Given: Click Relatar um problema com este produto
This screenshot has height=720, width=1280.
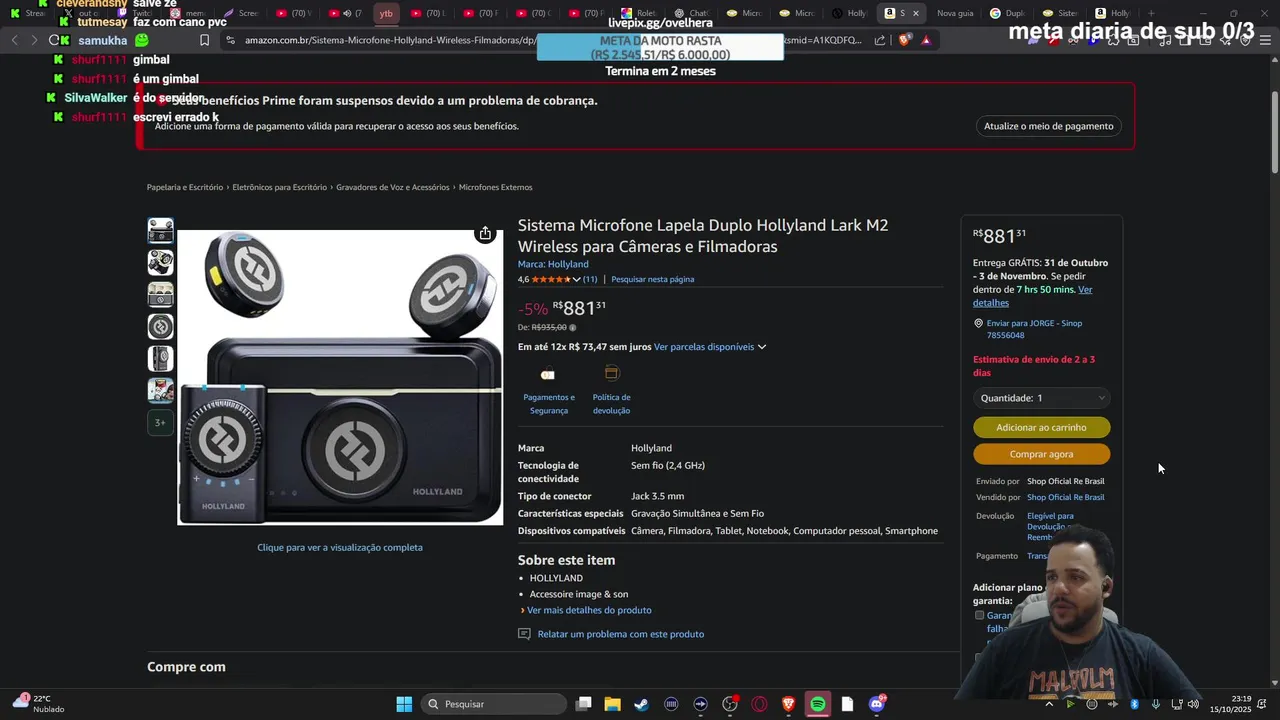Looking at the screenshot, I should pos(621,634).
